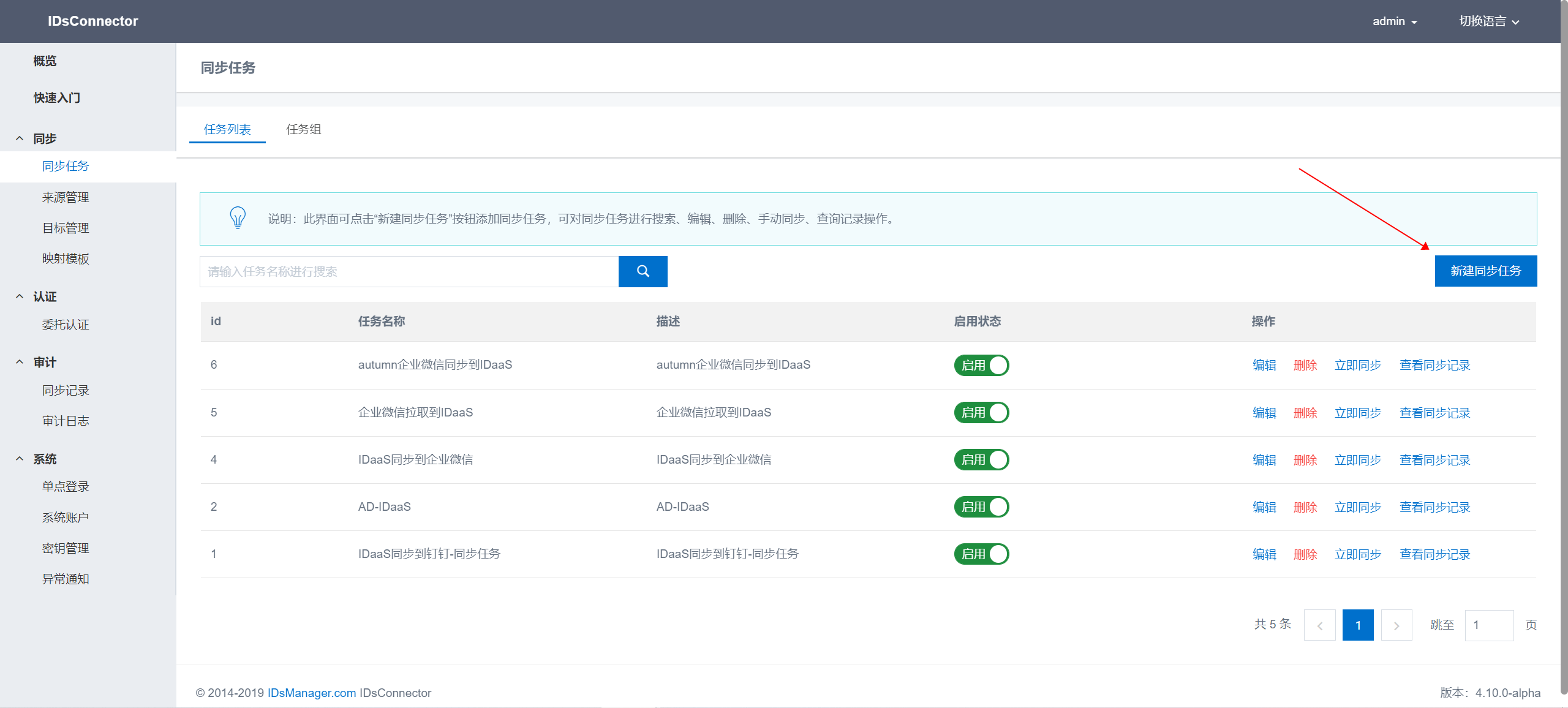Focus the task name search field
This screenshot has height=708, width=1568.
pos(409,271)
